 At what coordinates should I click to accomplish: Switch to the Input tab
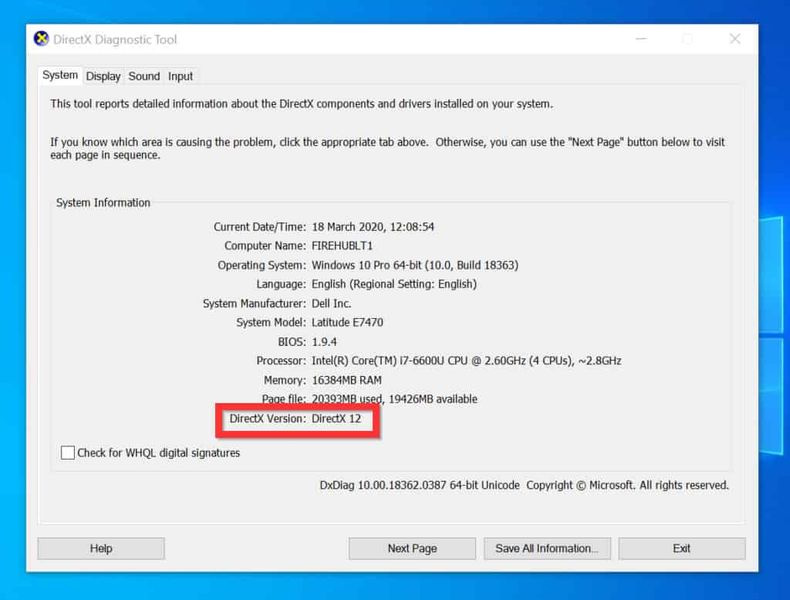pos(180,76)
